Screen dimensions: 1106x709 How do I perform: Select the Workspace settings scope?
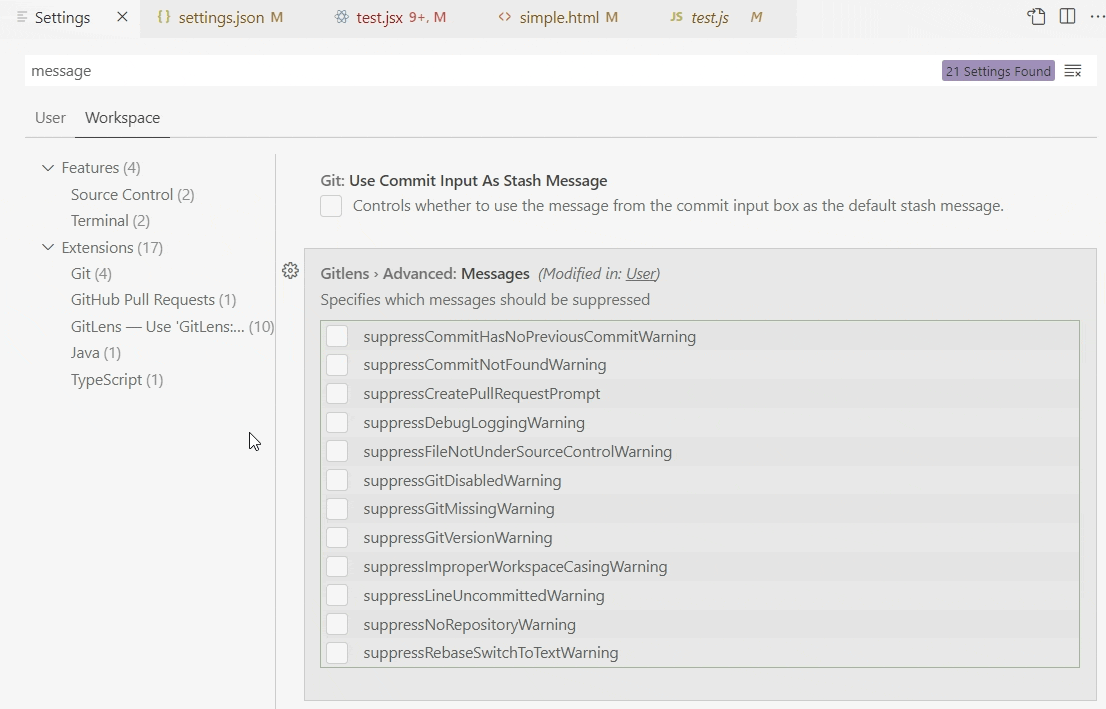(x=122, y=118)
